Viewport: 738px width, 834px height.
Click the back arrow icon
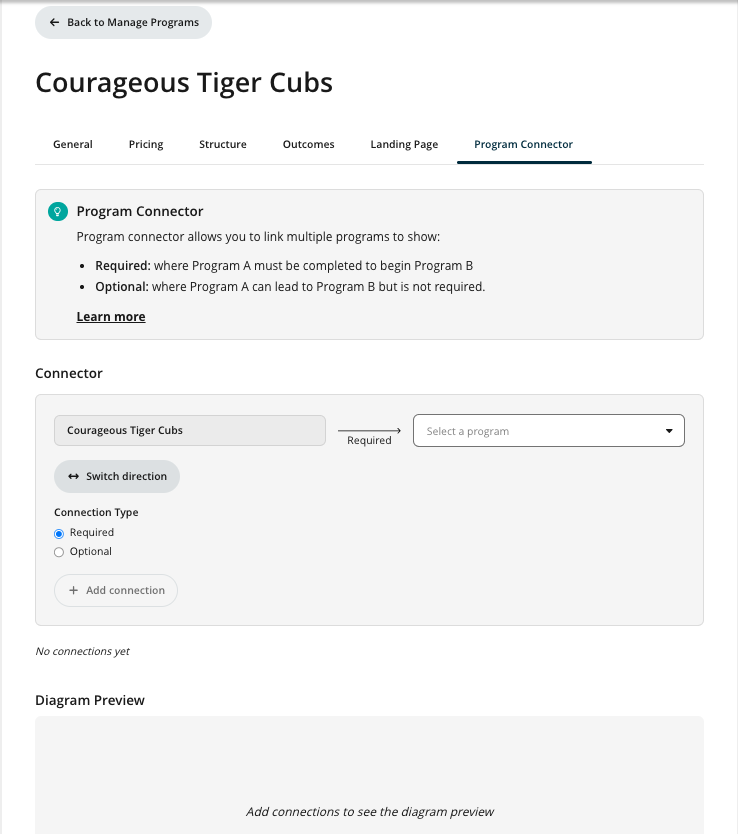tap(54, 23)
